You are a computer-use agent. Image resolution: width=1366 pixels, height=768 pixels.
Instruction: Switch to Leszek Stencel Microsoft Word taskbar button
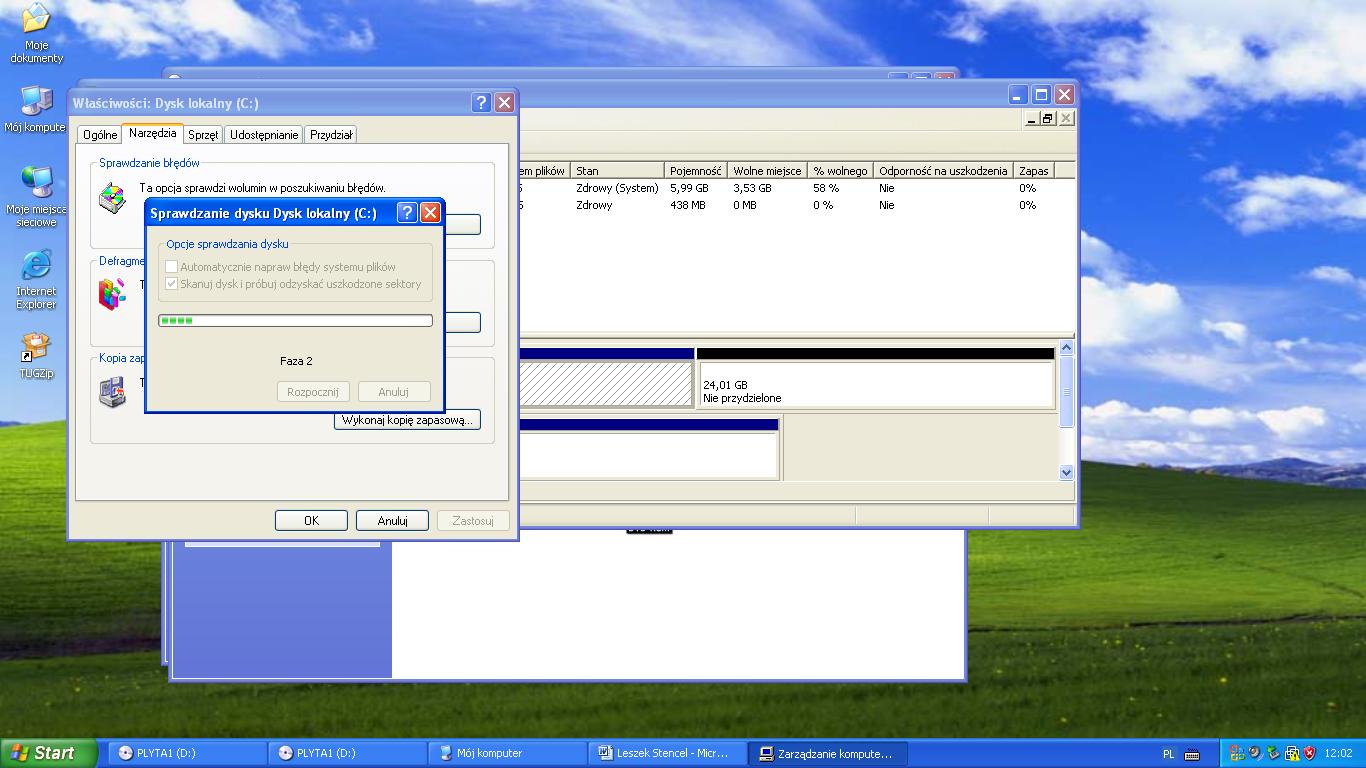click(668, 753)
